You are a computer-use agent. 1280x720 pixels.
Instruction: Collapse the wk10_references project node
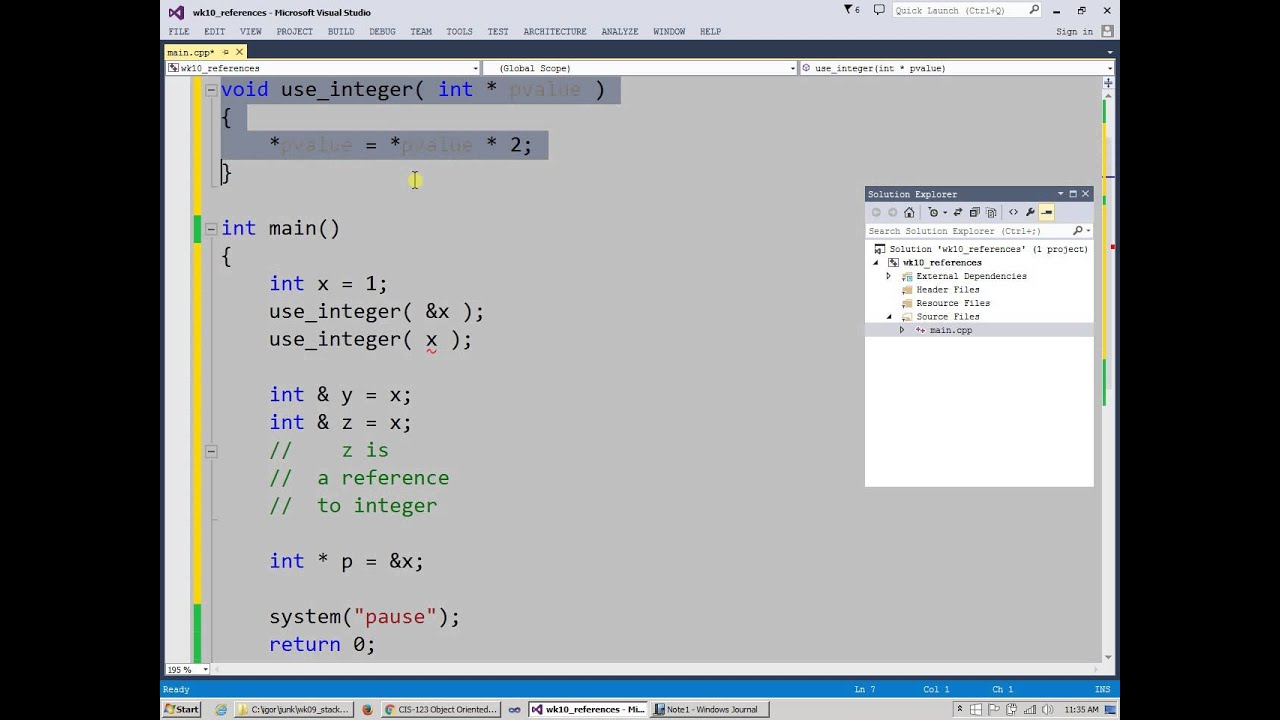coord(876,263)
